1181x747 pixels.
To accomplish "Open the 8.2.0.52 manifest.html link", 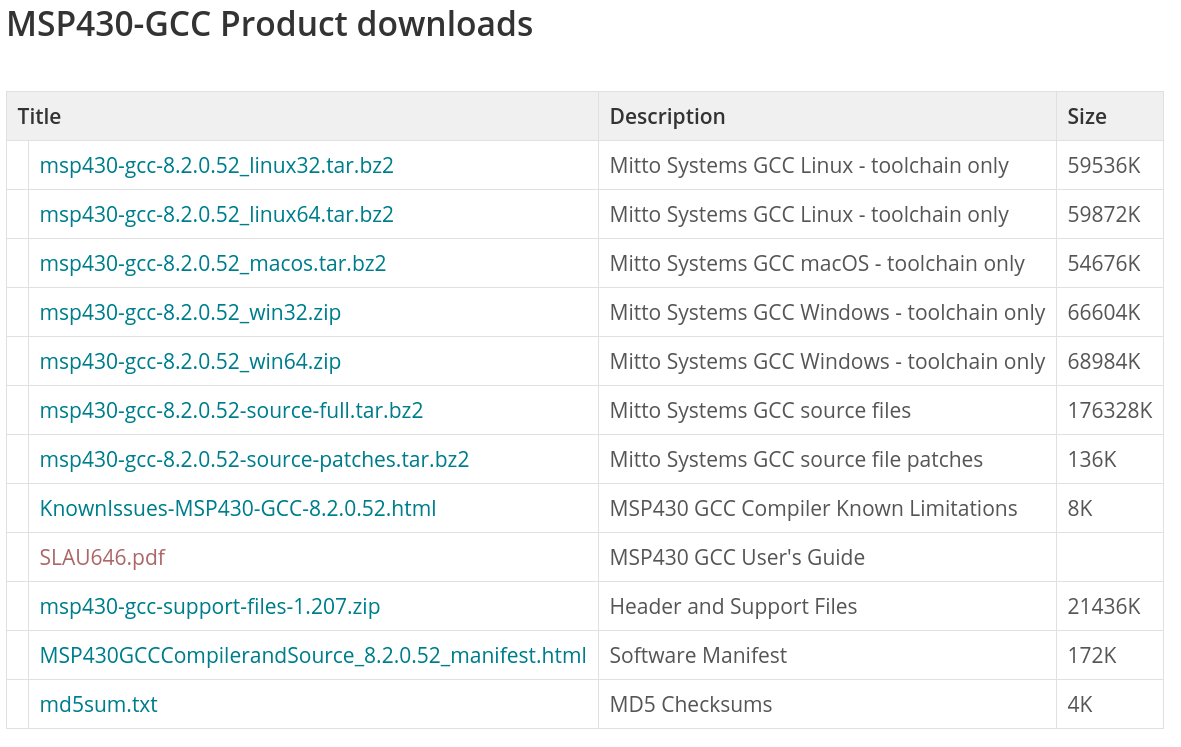I will (x=313, y=654).
